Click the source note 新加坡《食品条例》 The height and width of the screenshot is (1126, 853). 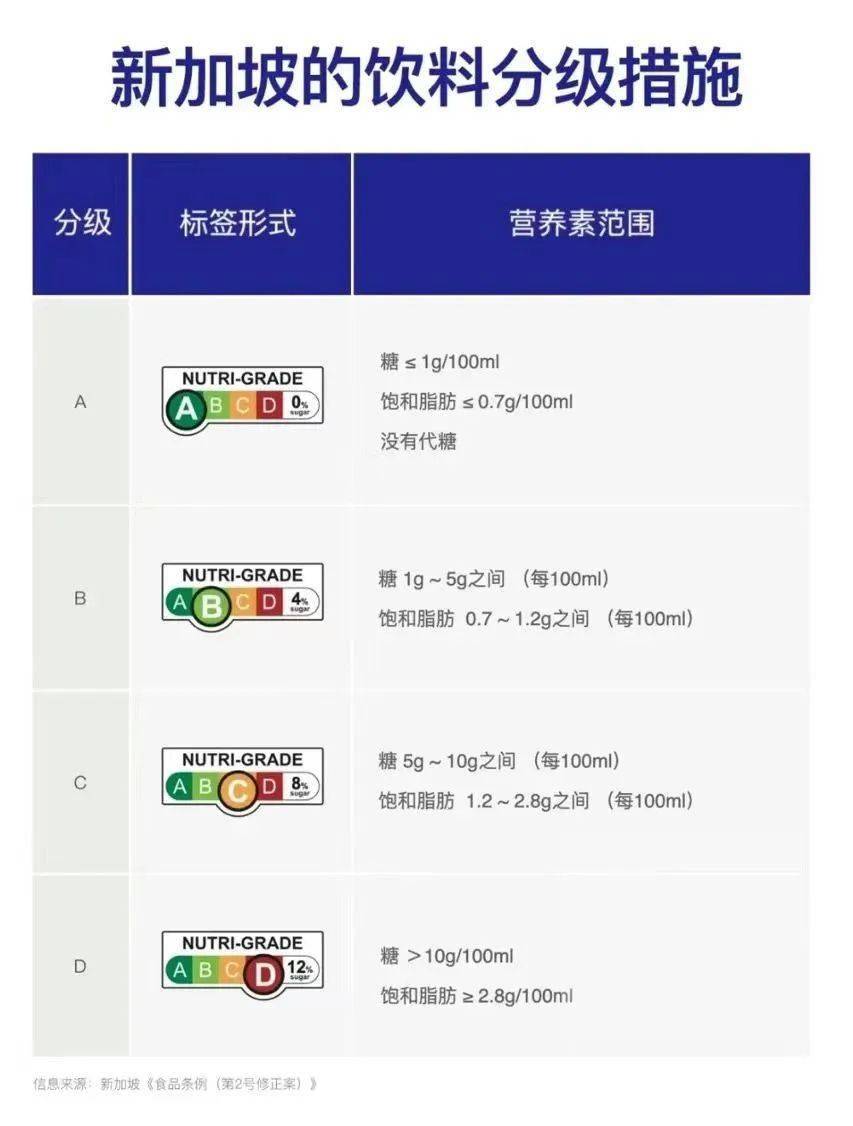pyautogui.click(x=209, y=1084)
